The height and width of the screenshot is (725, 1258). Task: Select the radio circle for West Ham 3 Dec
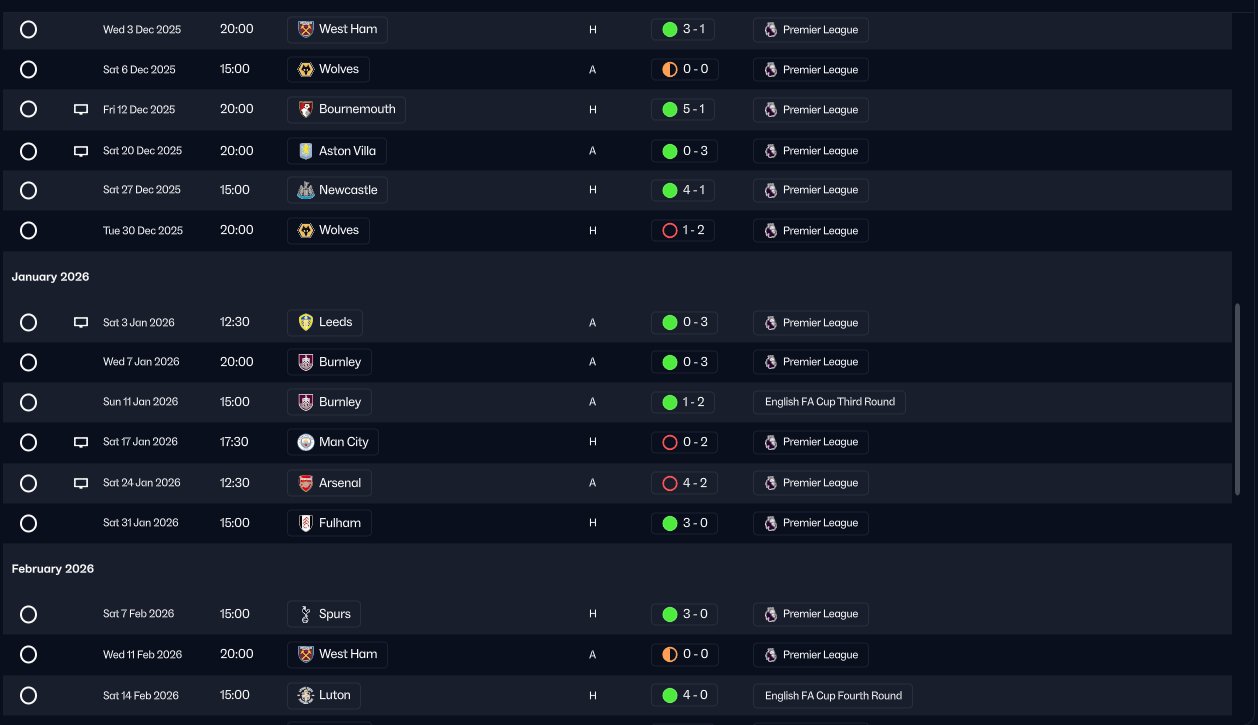[29, 29]
